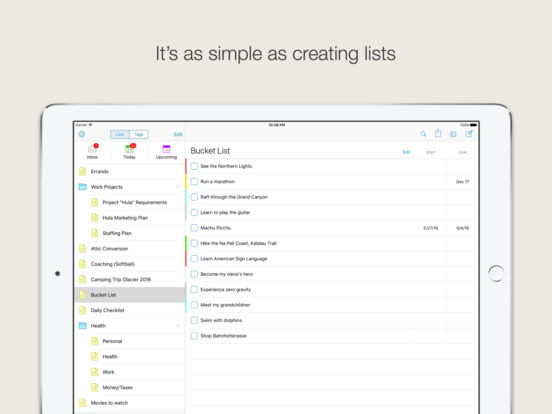Click the Movies to watch note icon
The image size is (552, 414).
tap(82, 403)
